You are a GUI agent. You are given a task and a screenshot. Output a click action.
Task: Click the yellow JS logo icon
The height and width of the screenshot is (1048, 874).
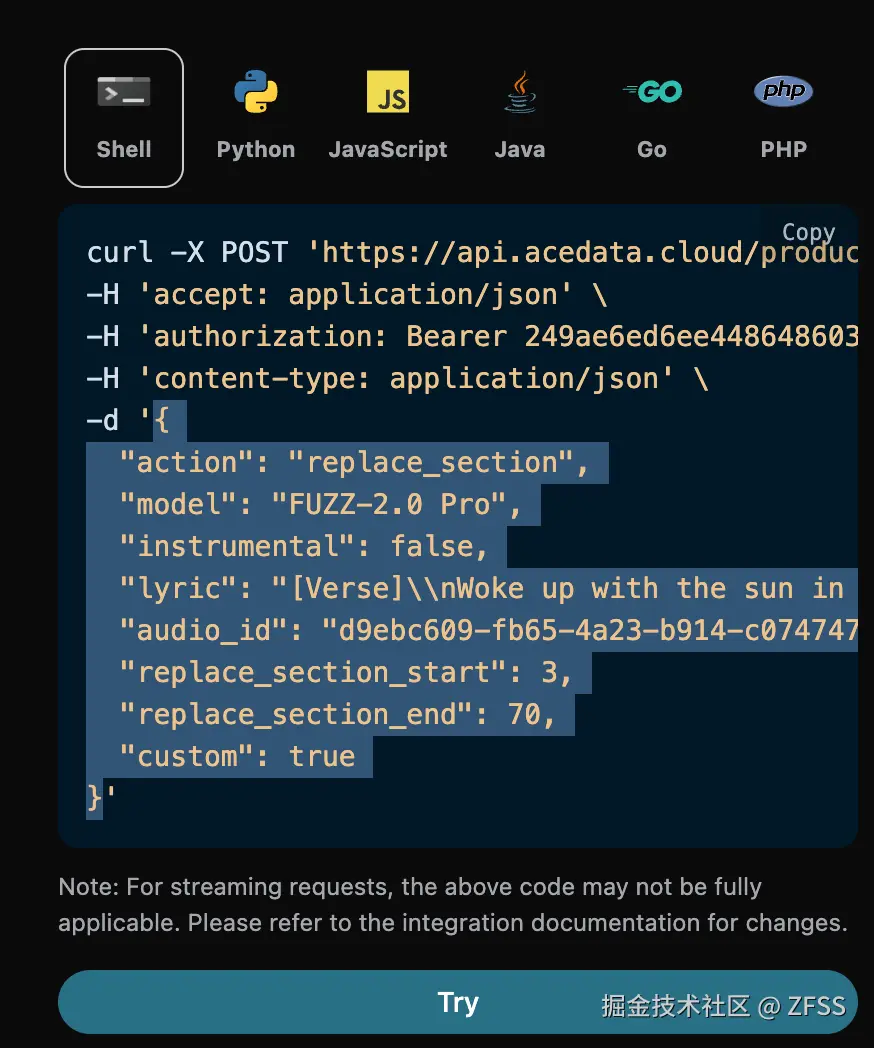[x=388, y=91]
